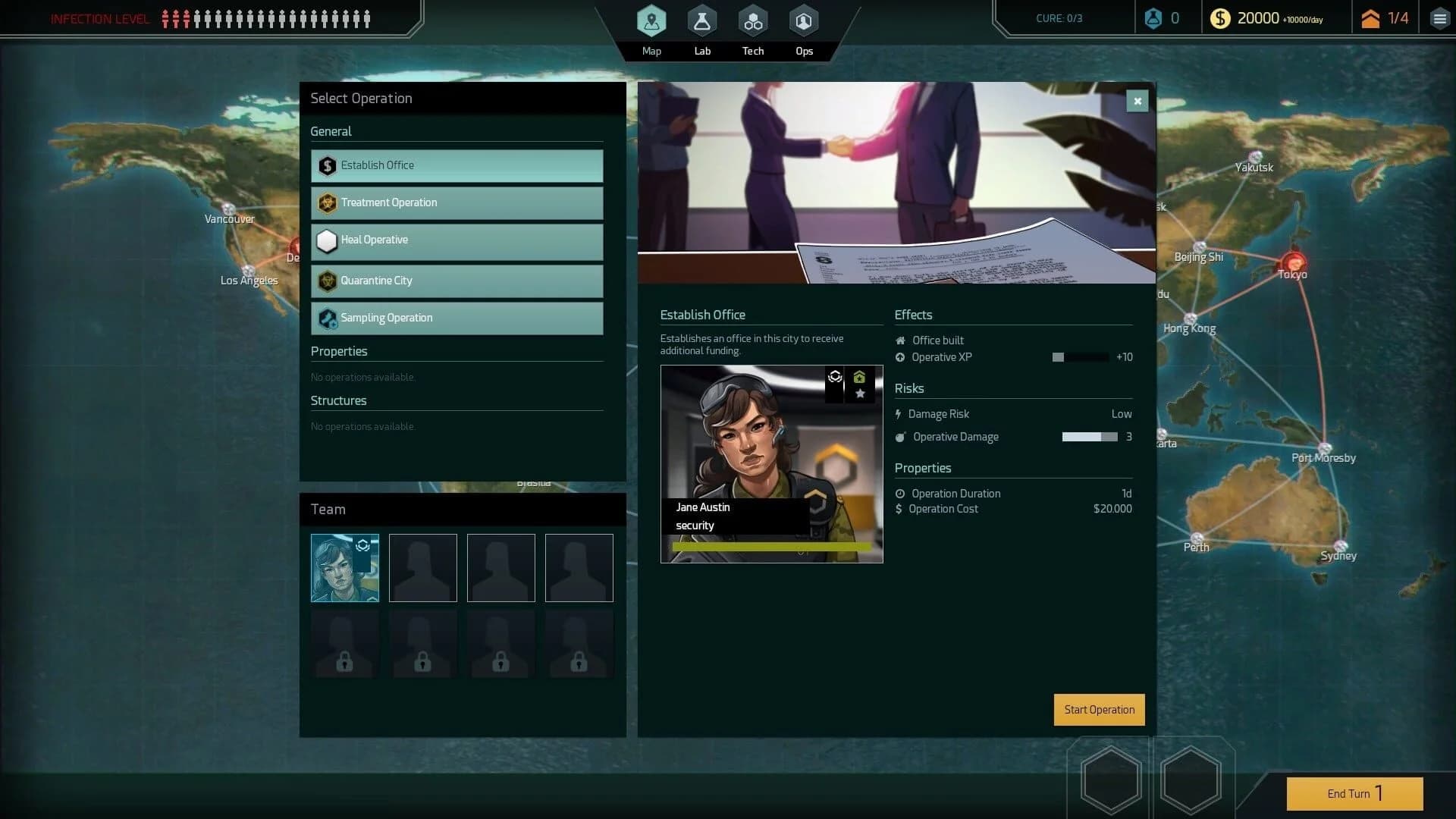Select the Establish Office operation
The width and height of the screenshot is (1456, 819).
(456, 165)
